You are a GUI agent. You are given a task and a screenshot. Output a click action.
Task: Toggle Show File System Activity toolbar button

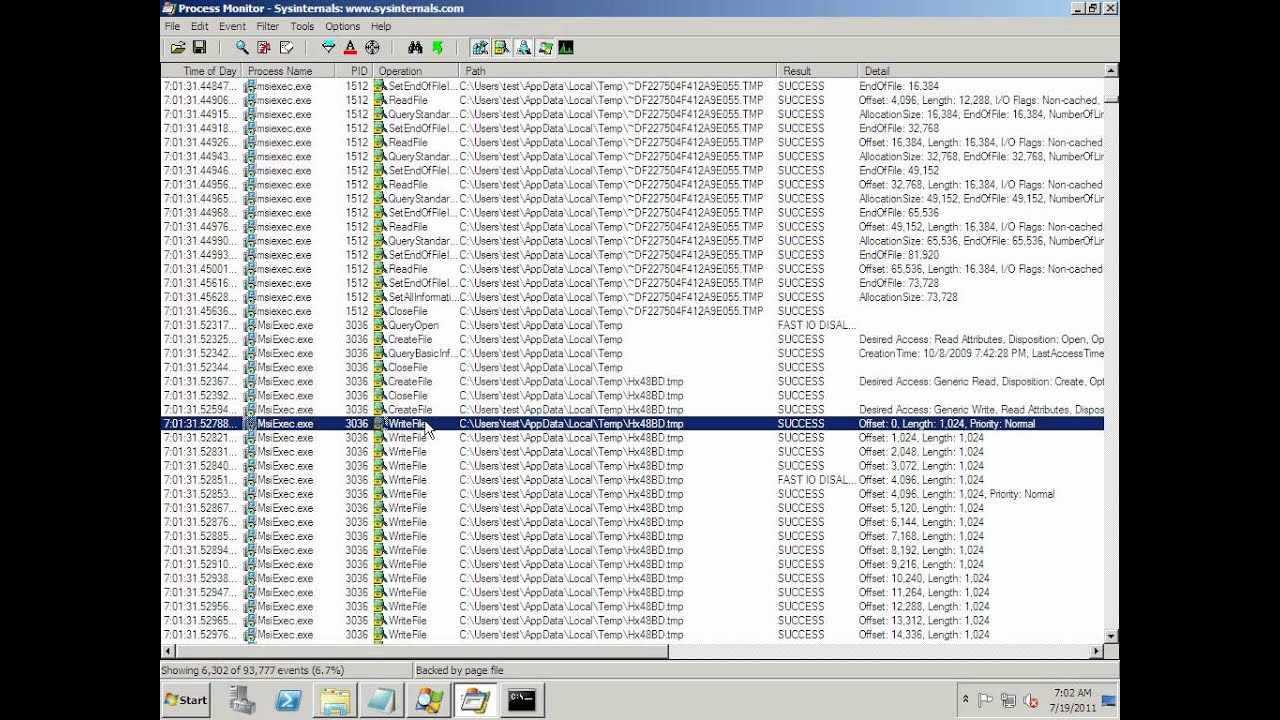tap(502, 47)
